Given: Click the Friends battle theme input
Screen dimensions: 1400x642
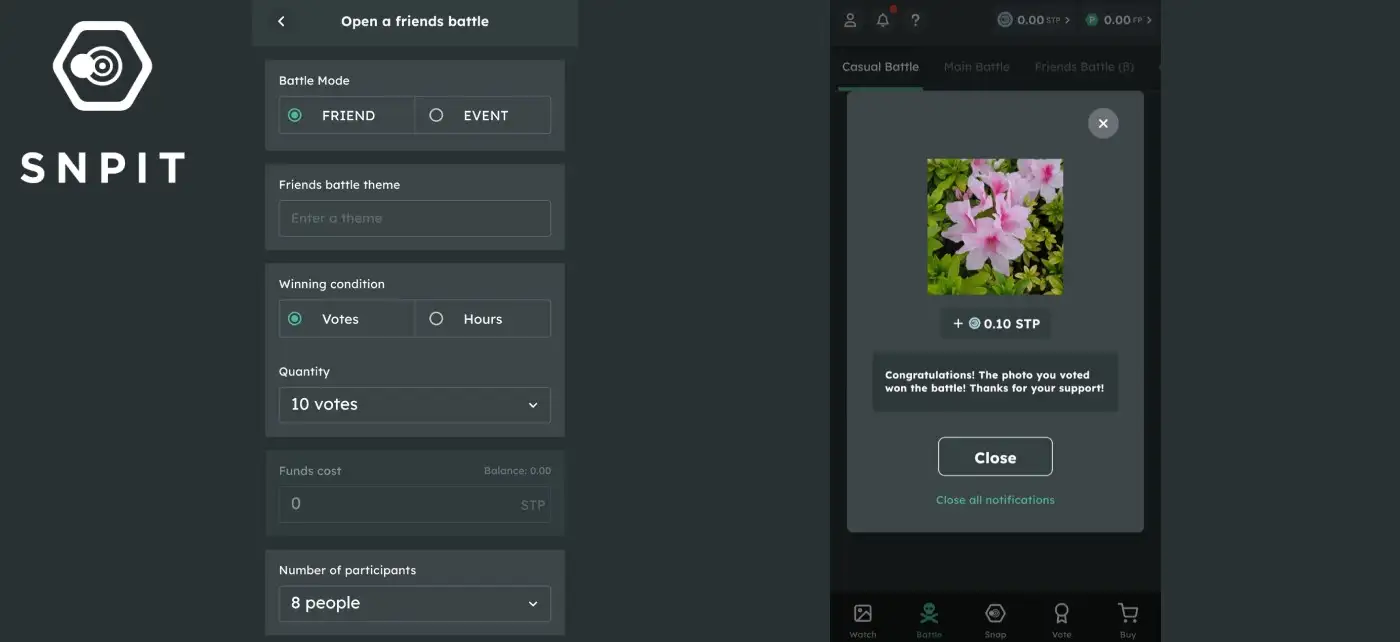Looking at the screenshot, I should tap(415, 218).
